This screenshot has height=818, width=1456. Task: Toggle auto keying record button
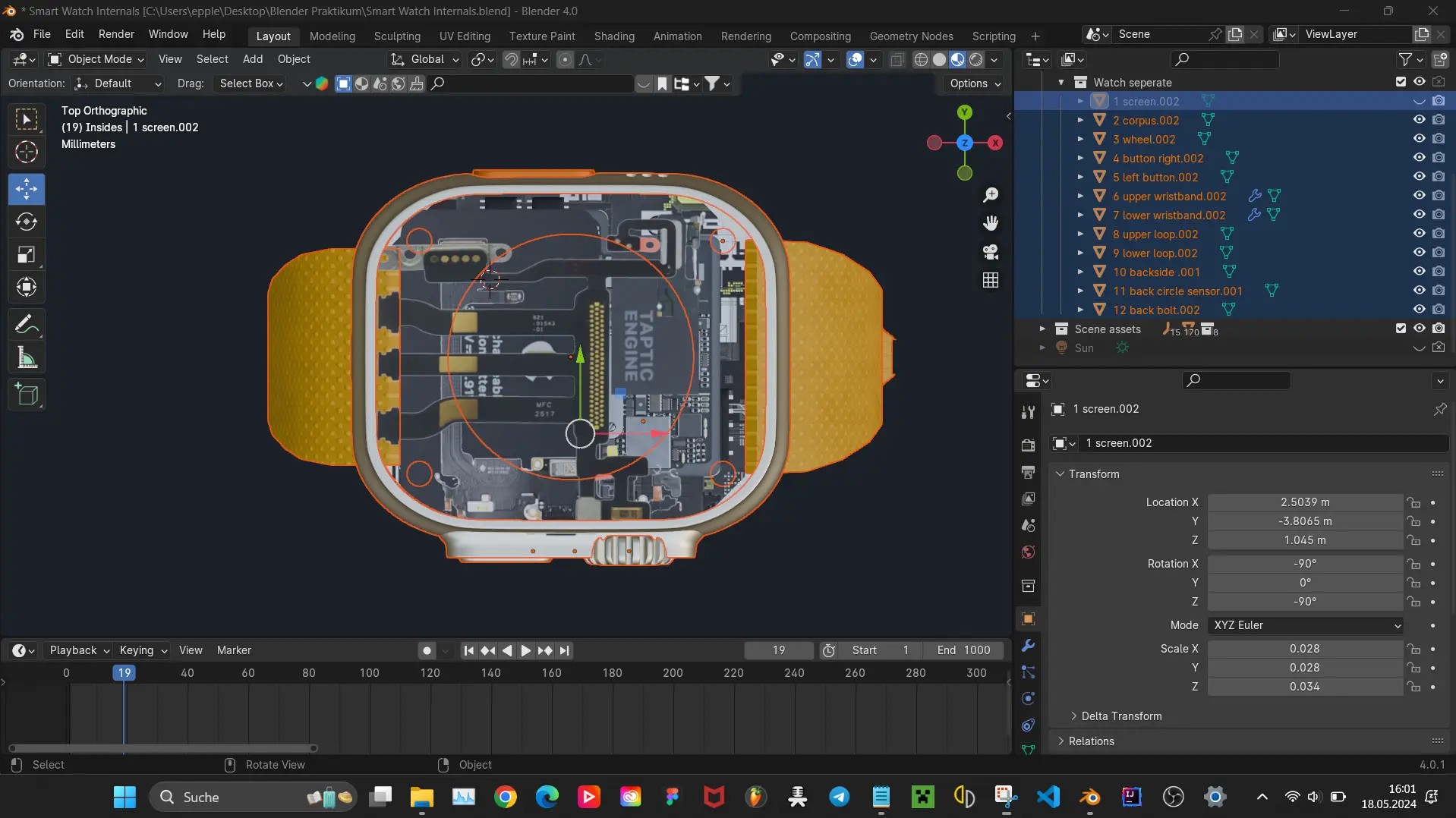pyautogui.click(x=427, y=650)
